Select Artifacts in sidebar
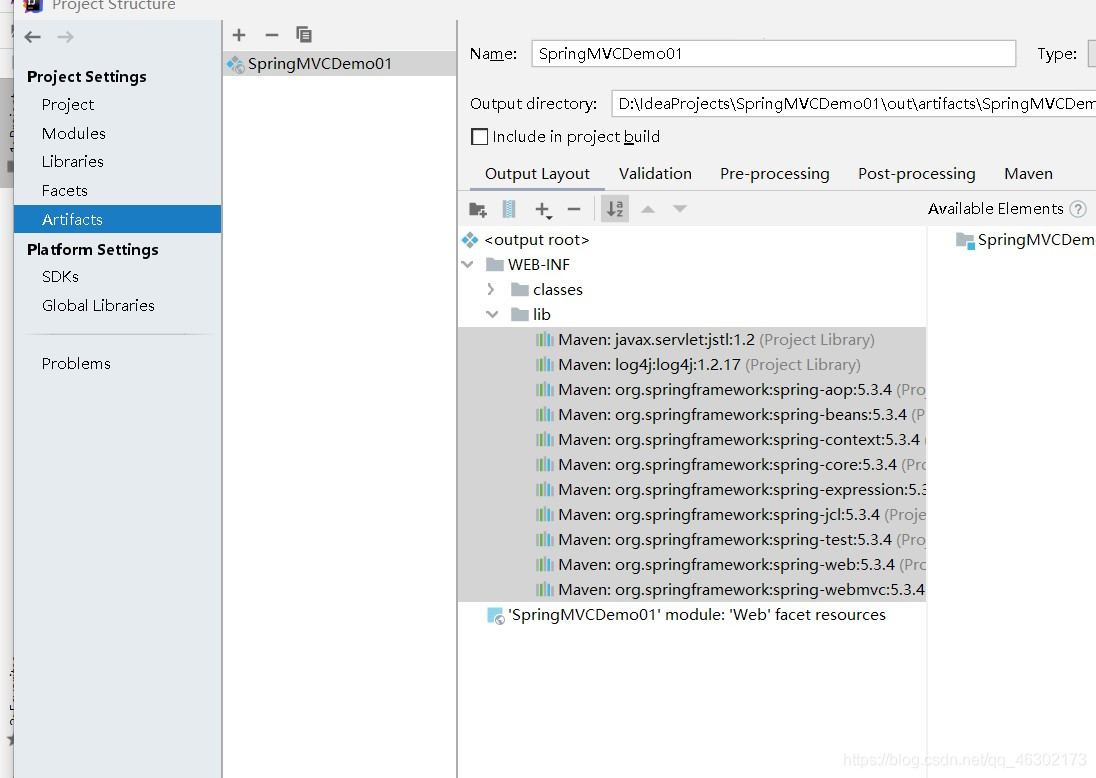The height and width of the screenshot is (778, 1096). [117, 219]
